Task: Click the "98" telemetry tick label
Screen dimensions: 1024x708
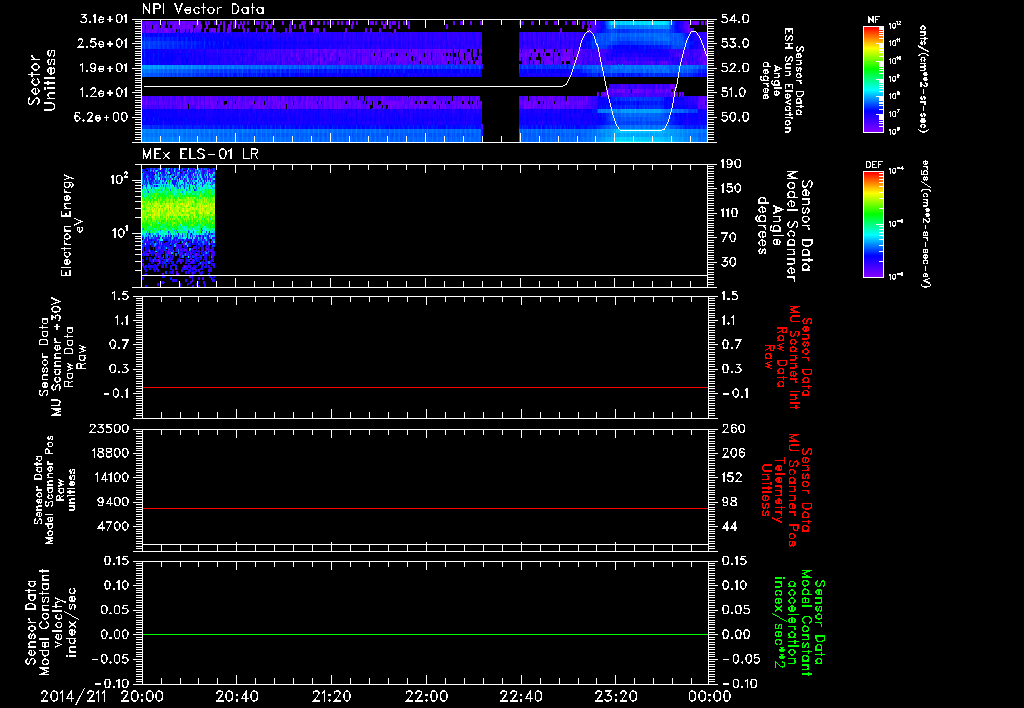Action: (729, 502)
